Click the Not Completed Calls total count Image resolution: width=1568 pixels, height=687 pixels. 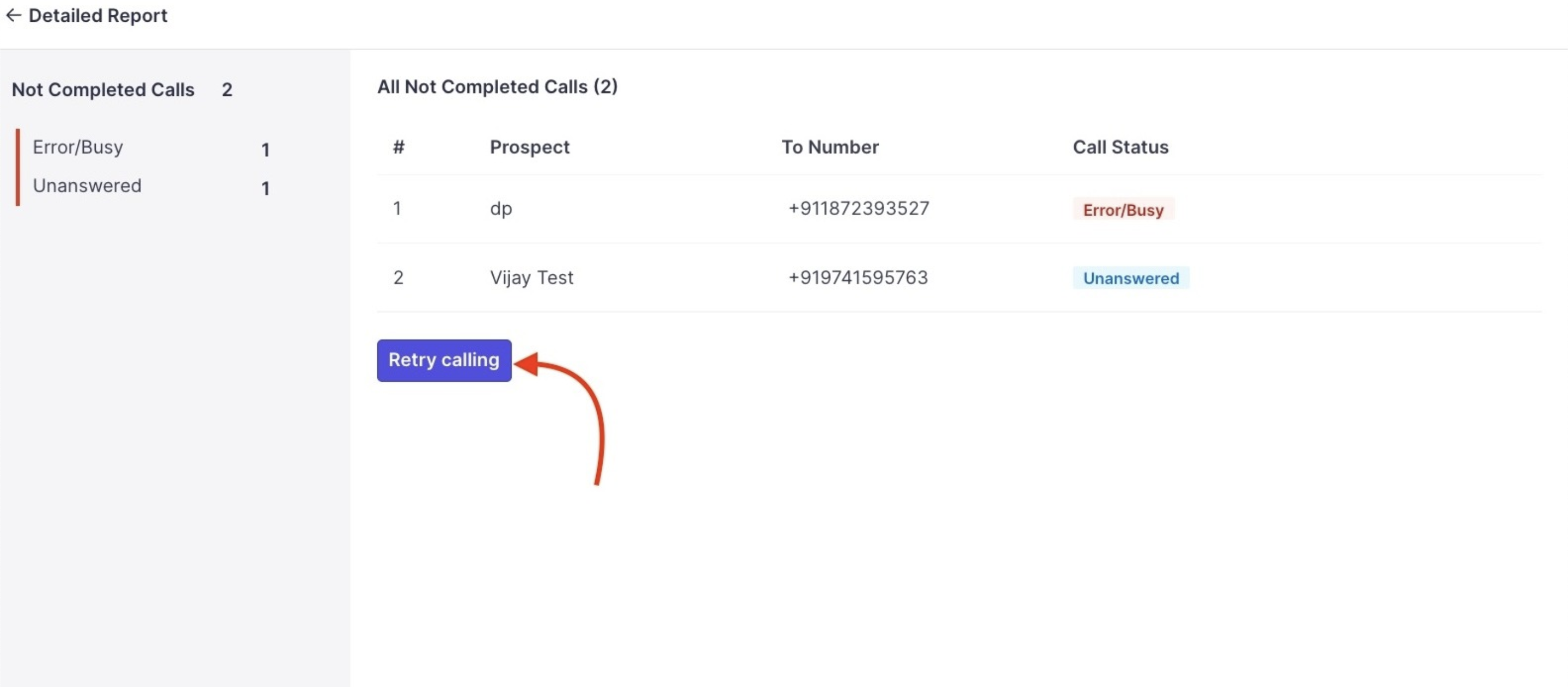coord(227,90)
